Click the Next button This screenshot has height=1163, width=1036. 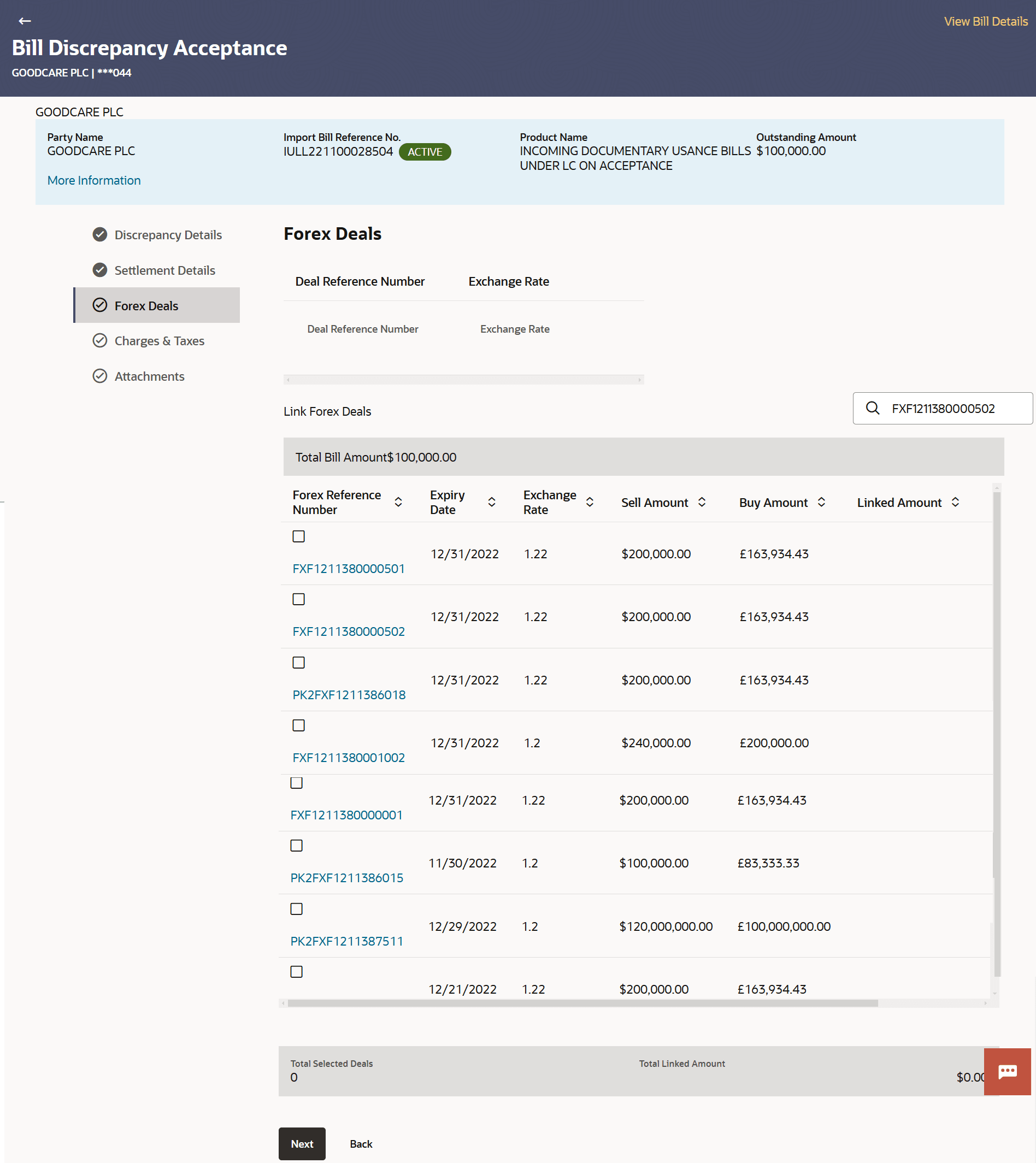click(x=302, y=1144)
